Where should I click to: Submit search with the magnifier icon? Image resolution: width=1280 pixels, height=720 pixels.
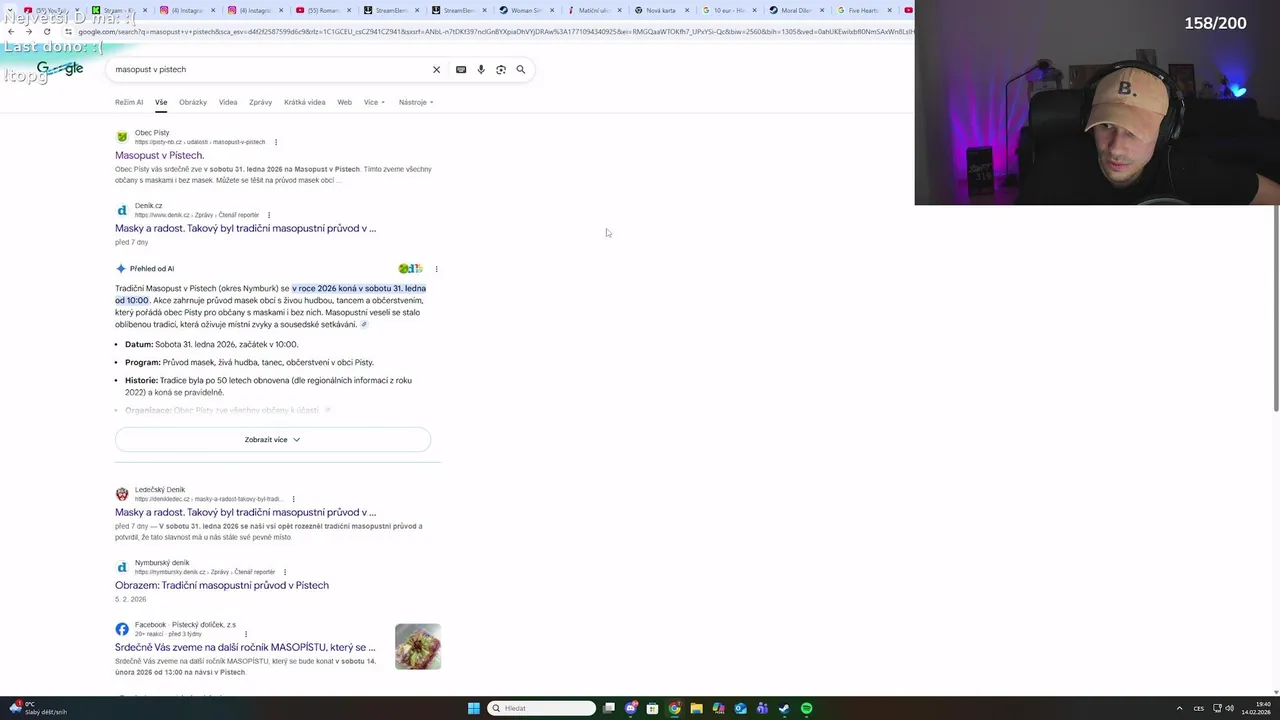521,70
